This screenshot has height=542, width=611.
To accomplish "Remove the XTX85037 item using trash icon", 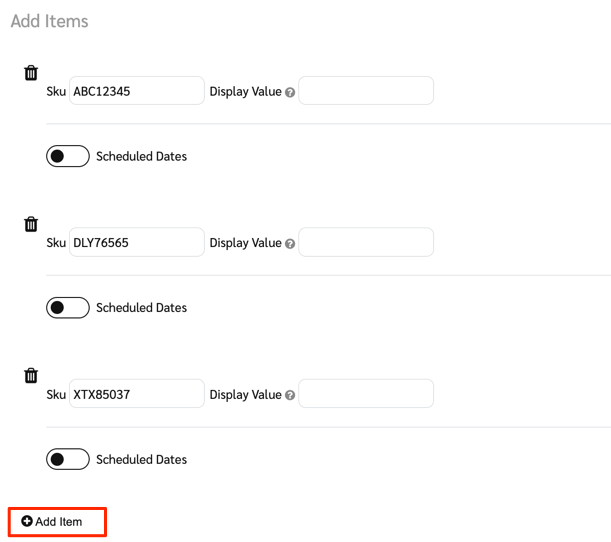I will (x=31, y=376).
